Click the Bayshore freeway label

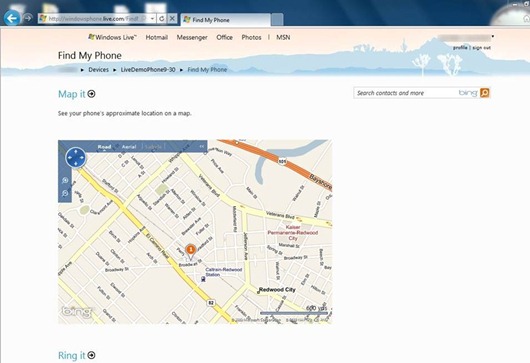pos(320,183)
